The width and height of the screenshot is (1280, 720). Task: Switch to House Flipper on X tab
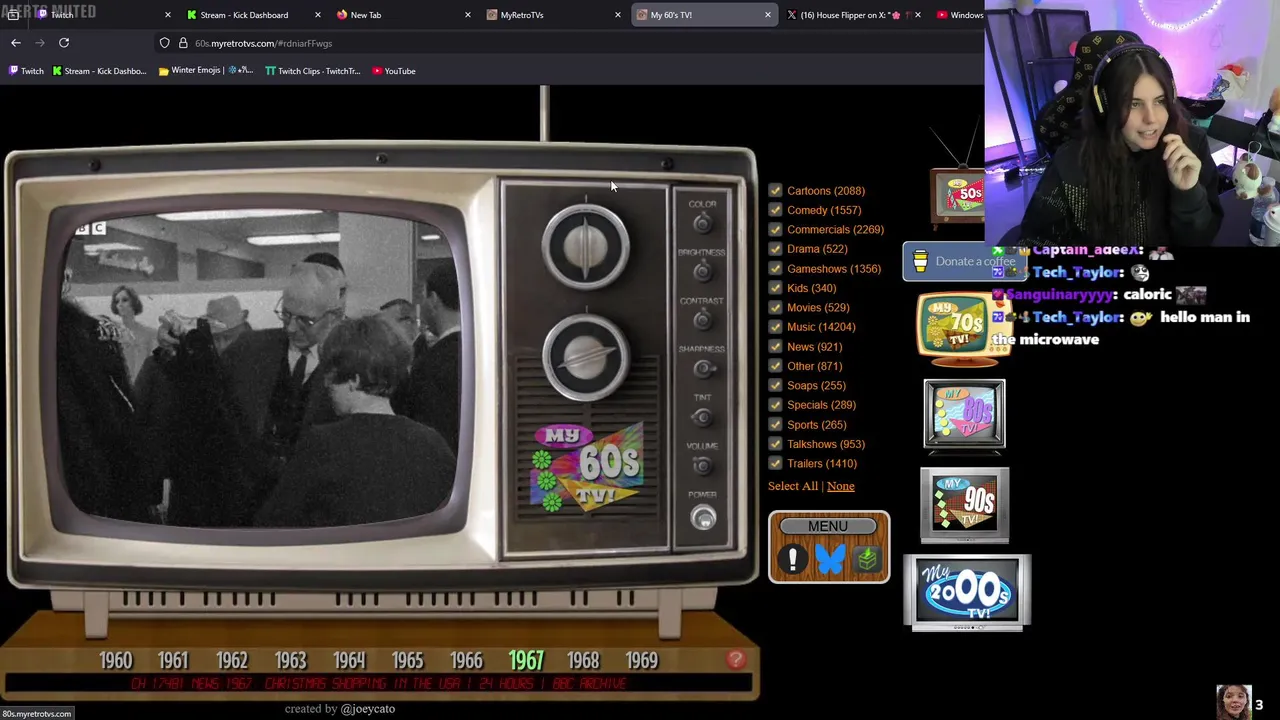[855, 15]
